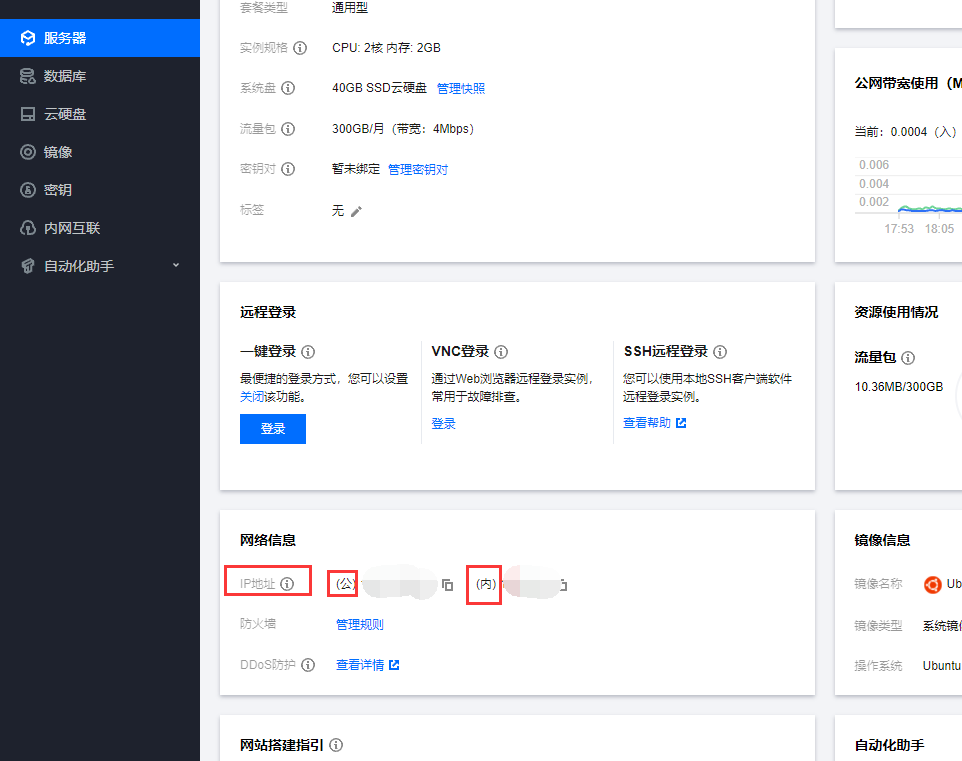This screenshot has width=962, height=761.
Task: Show info tooltip for 系统盘
Action: click(x=288, y=88)
